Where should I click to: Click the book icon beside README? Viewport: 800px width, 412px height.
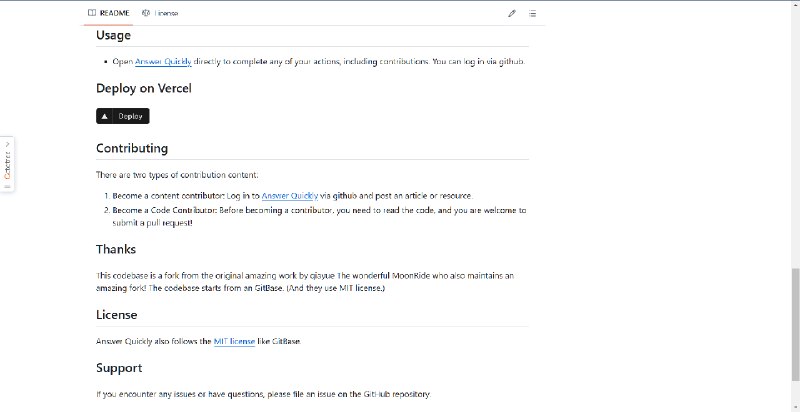point(92,13)
